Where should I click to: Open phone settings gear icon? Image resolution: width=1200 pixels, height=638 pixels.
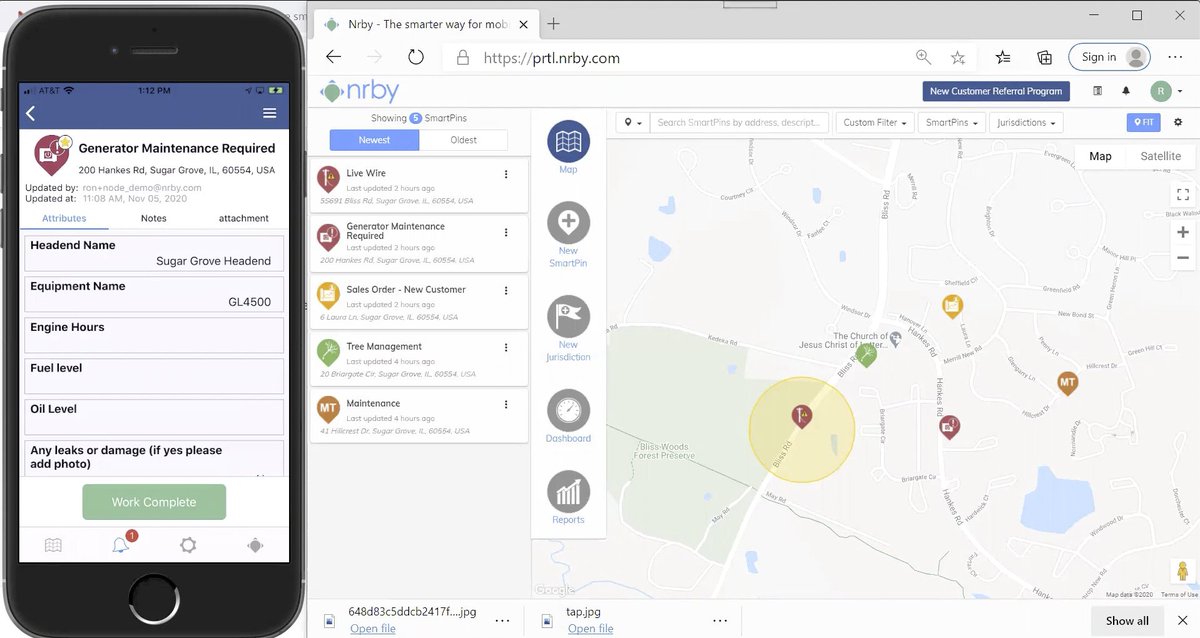click(x=188, y=545)
